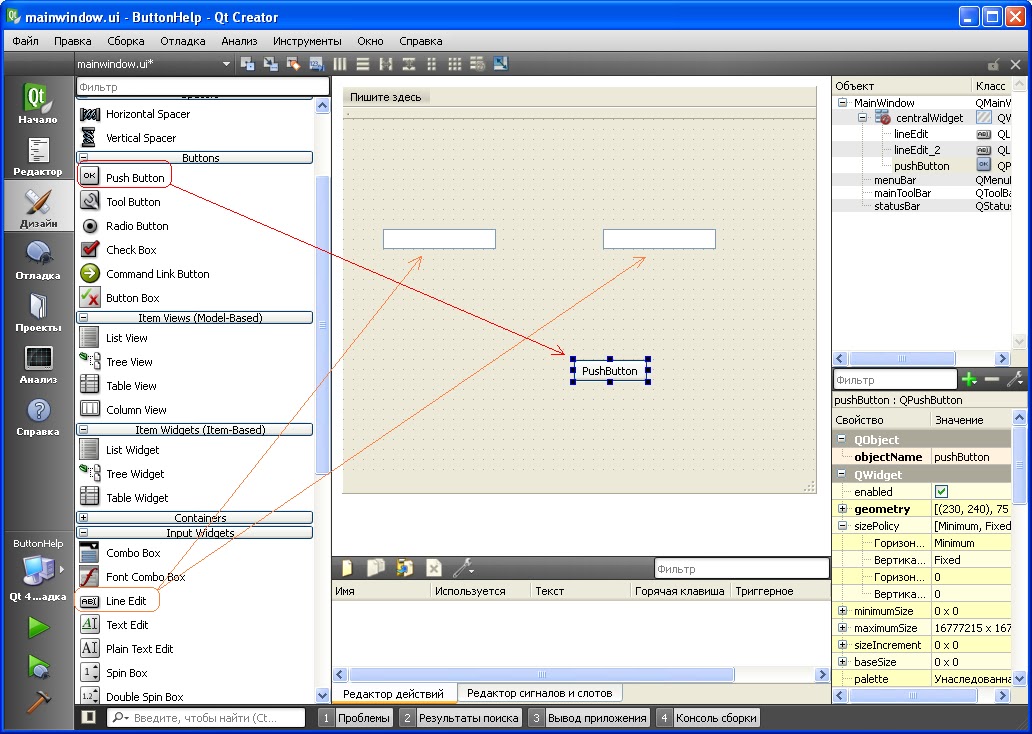Expand the minimumSize property

pos(842,611)
